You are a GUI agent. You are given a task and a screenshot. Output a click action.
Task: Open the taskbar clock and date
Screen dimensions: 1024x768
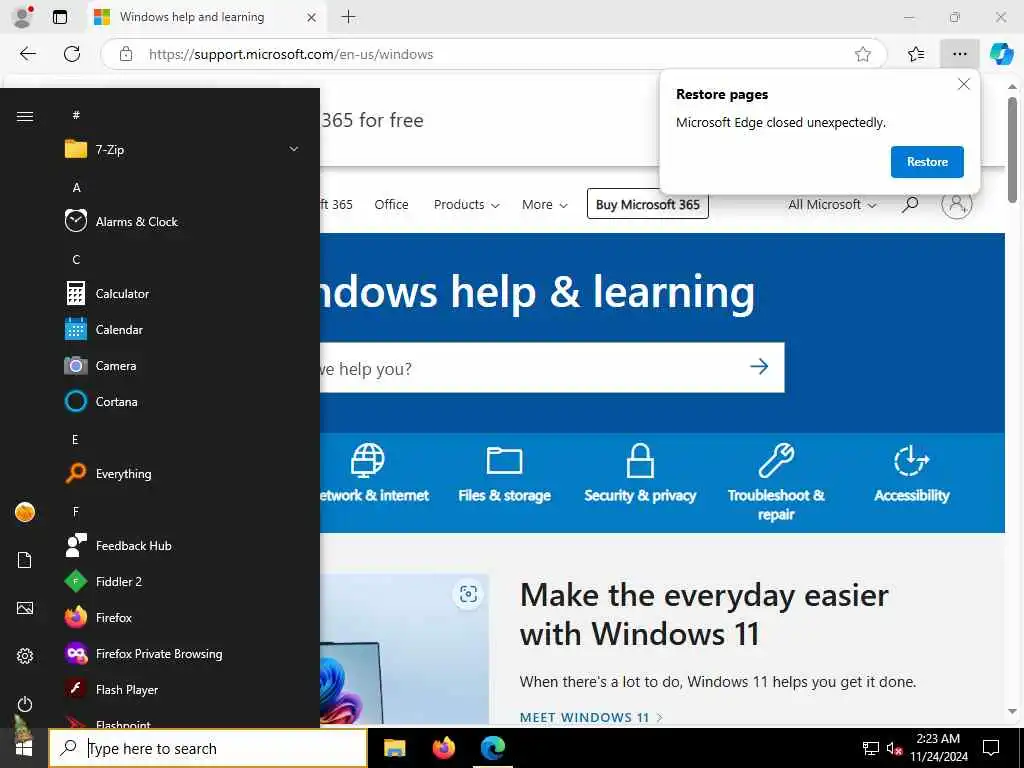[x=938, y=748]
